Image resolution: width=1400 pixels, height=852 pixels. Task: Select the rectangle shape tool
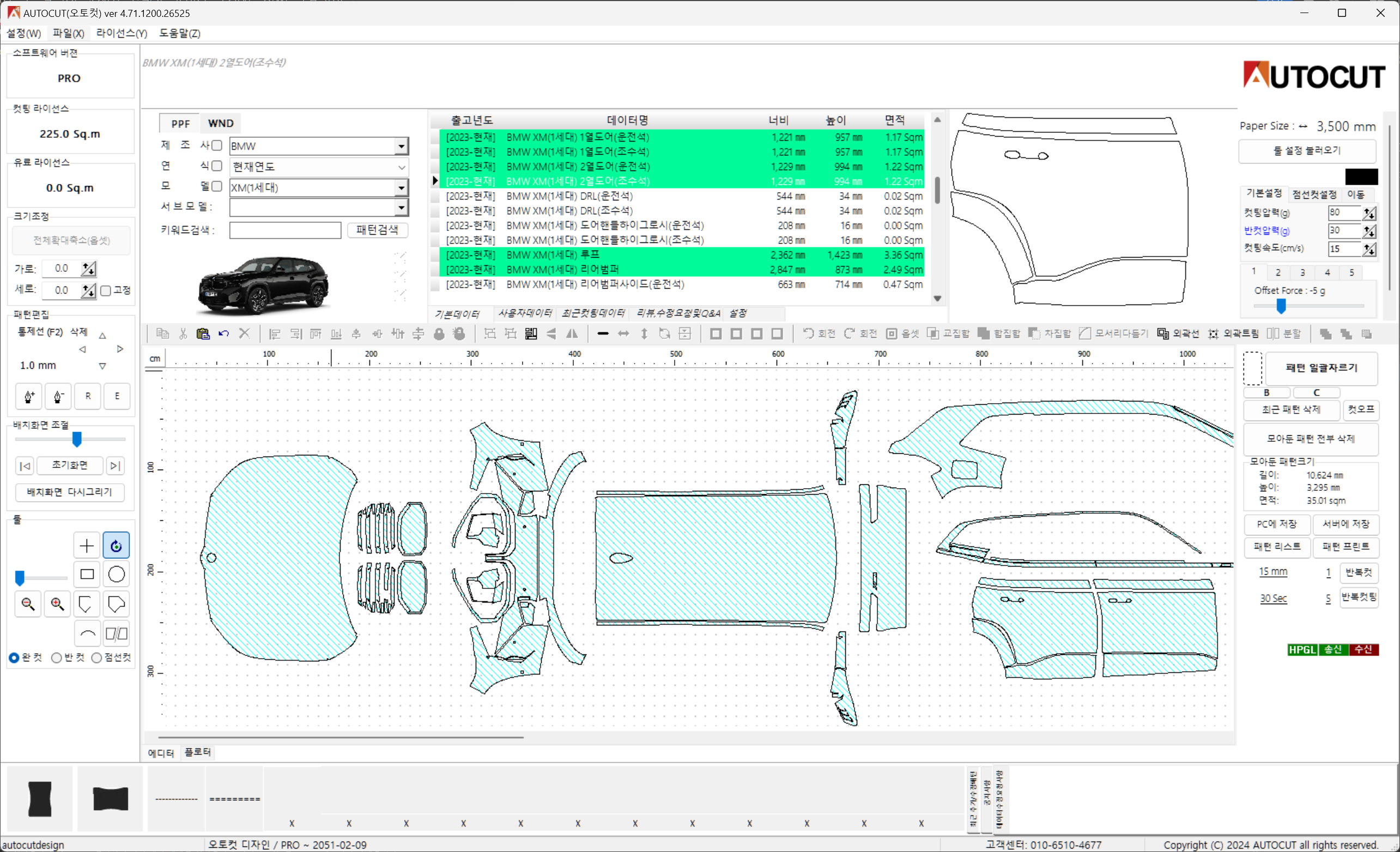point(87,575)
